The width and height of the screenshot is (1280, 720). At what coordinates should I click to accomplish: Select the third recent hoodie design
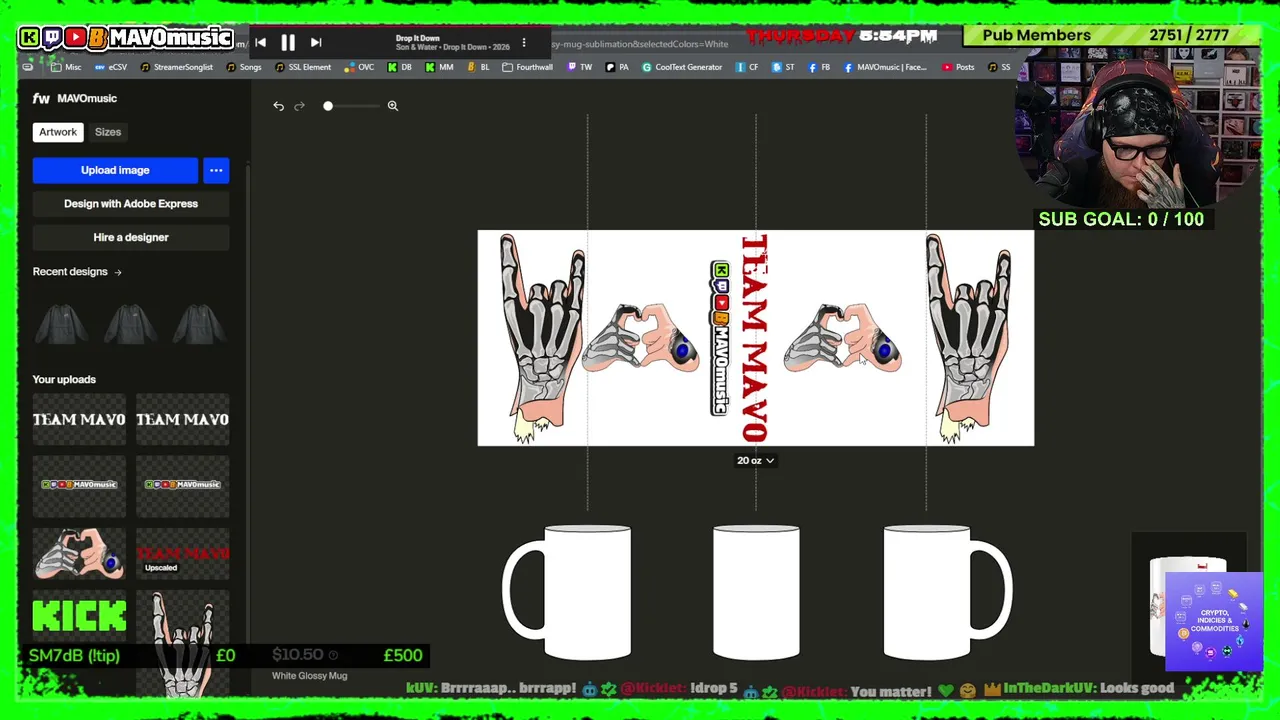(200, 325)
